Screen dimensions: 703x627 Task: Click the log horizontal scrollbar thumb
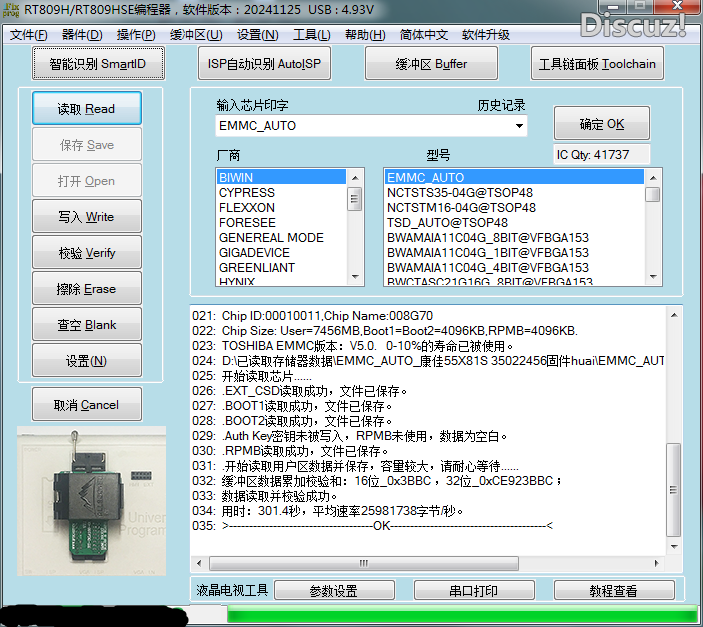[364, 563]
